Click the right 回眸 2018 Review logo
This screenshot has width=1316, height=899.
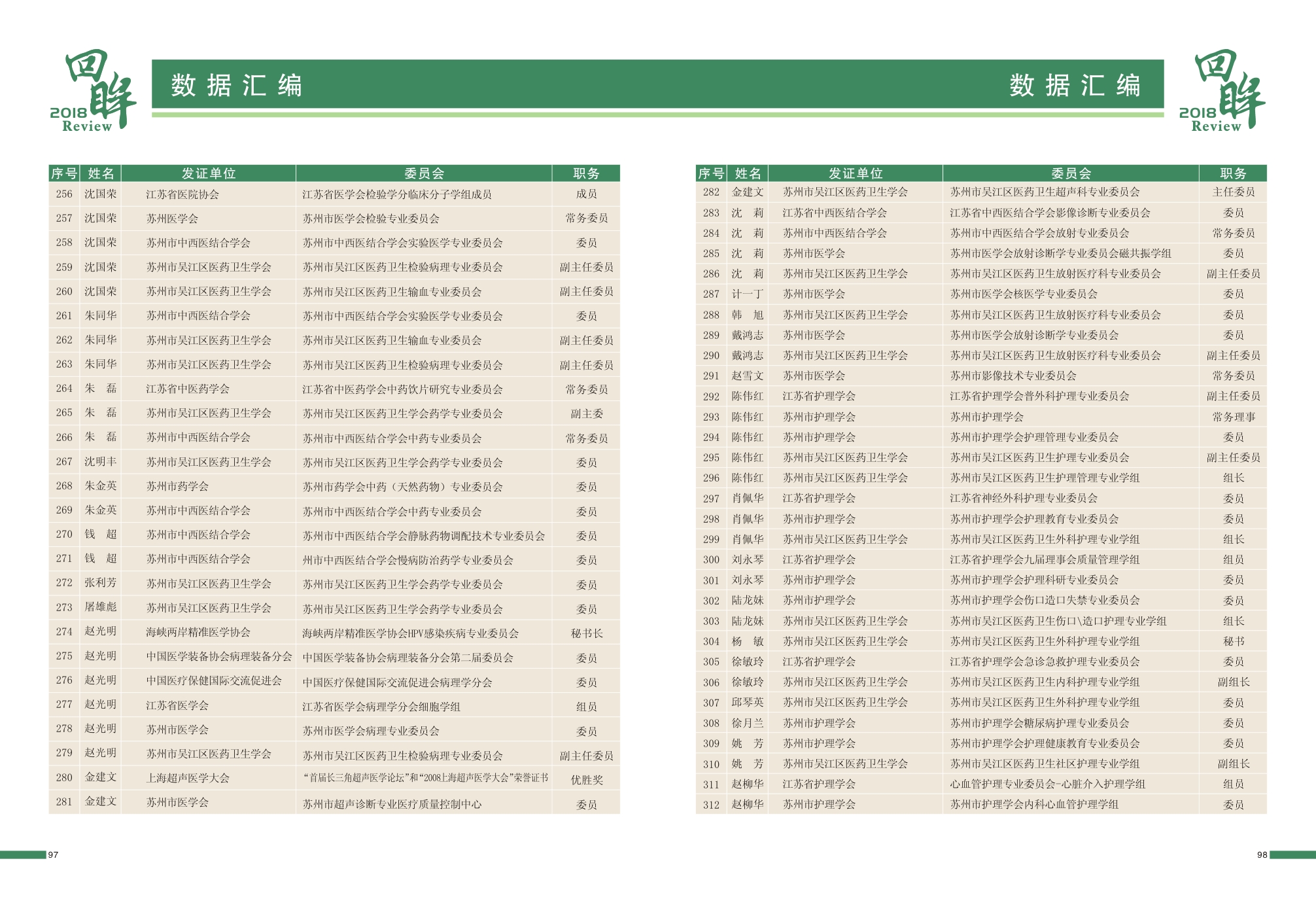(1221, 90)
